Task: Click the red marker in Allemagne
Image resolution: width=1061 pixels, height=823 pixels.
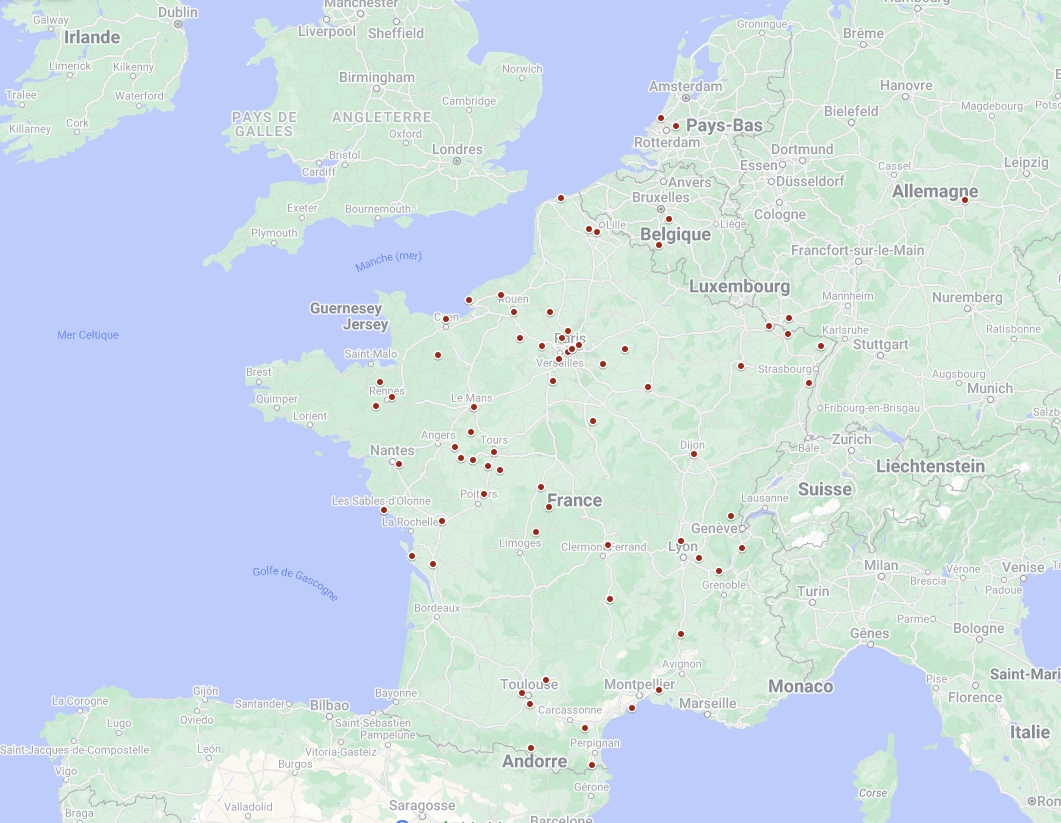Action: coord(965,200)
